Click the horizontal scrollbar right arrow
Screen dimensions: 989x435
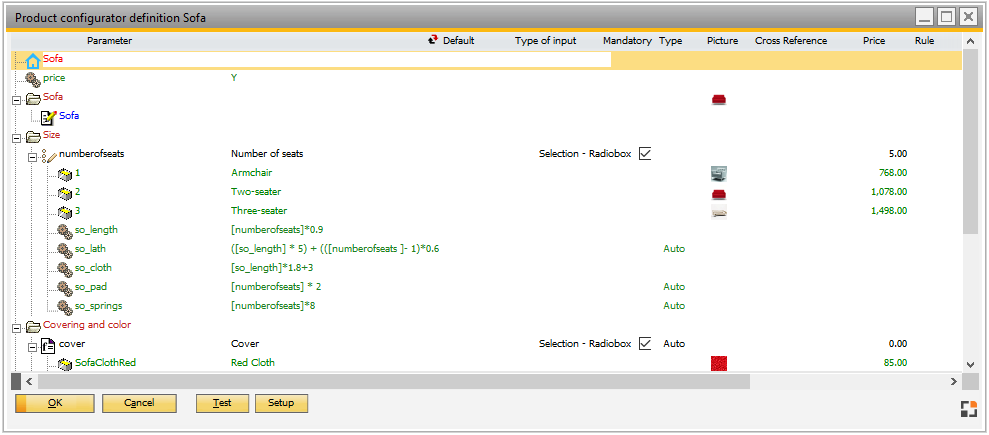tap(953, 382)
